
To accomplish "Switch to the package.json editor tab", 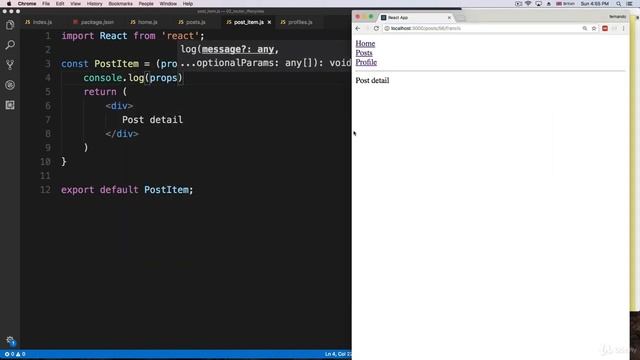I will (93, 22).
